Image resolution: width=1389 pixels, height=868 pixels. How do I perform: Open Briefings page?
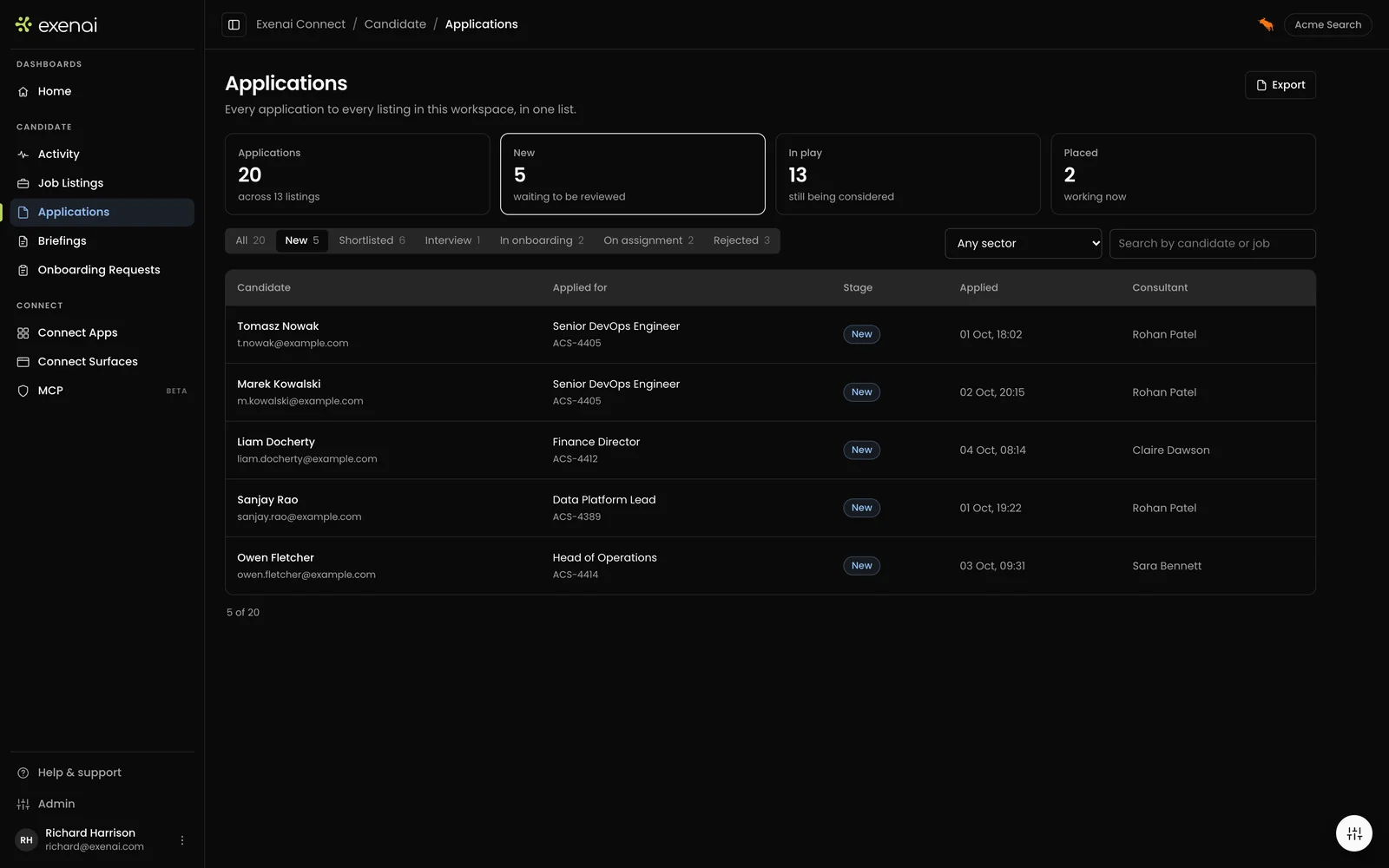[102, 240]
